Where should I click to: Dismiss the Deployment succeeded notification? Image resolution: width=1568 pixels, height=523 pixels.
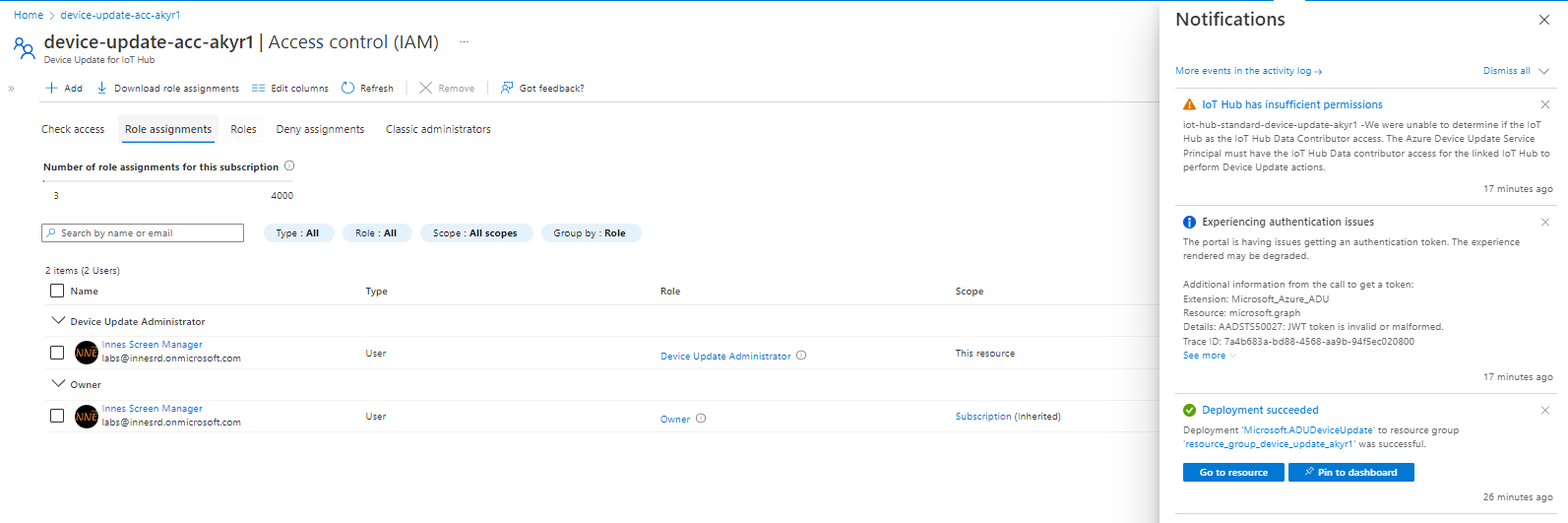coord(1545,410)
